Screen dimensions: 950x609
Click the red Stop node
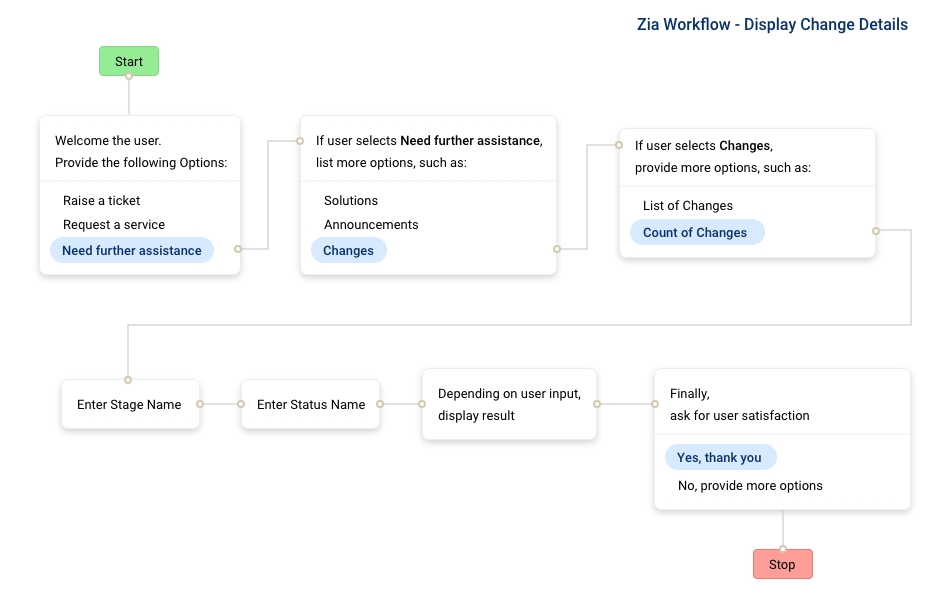click(782, 565)
